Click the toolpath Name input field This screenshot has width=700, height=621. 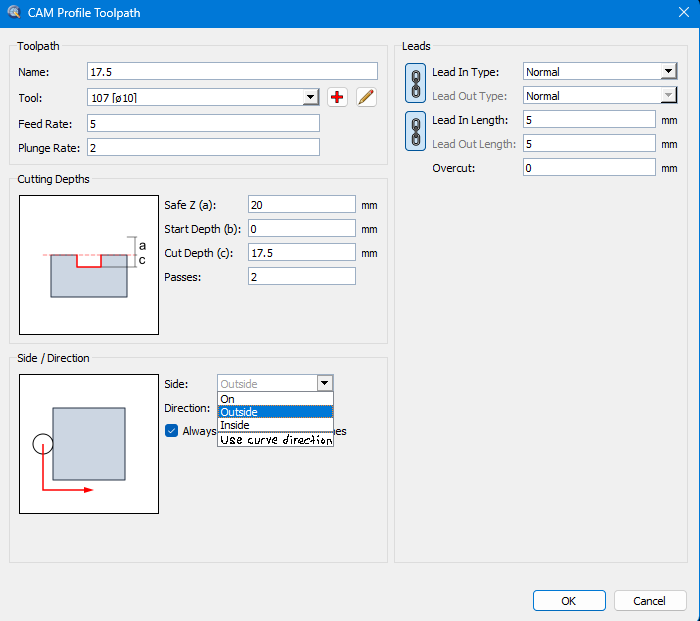coord(232,71)
